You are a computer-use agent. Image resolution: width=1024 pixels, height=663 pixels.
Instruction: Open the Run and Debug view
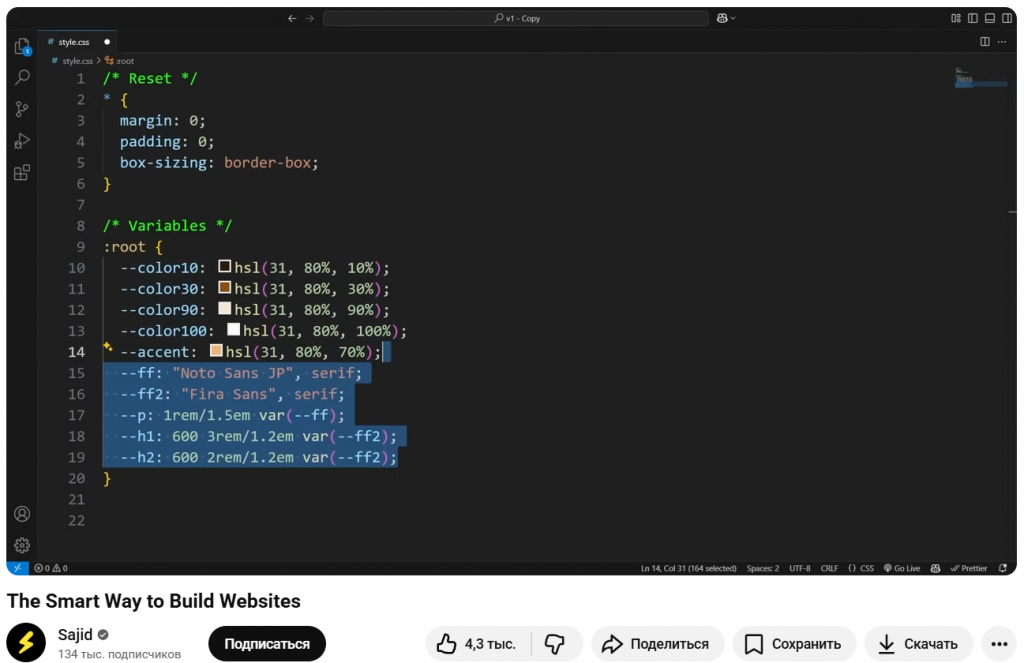22,141
